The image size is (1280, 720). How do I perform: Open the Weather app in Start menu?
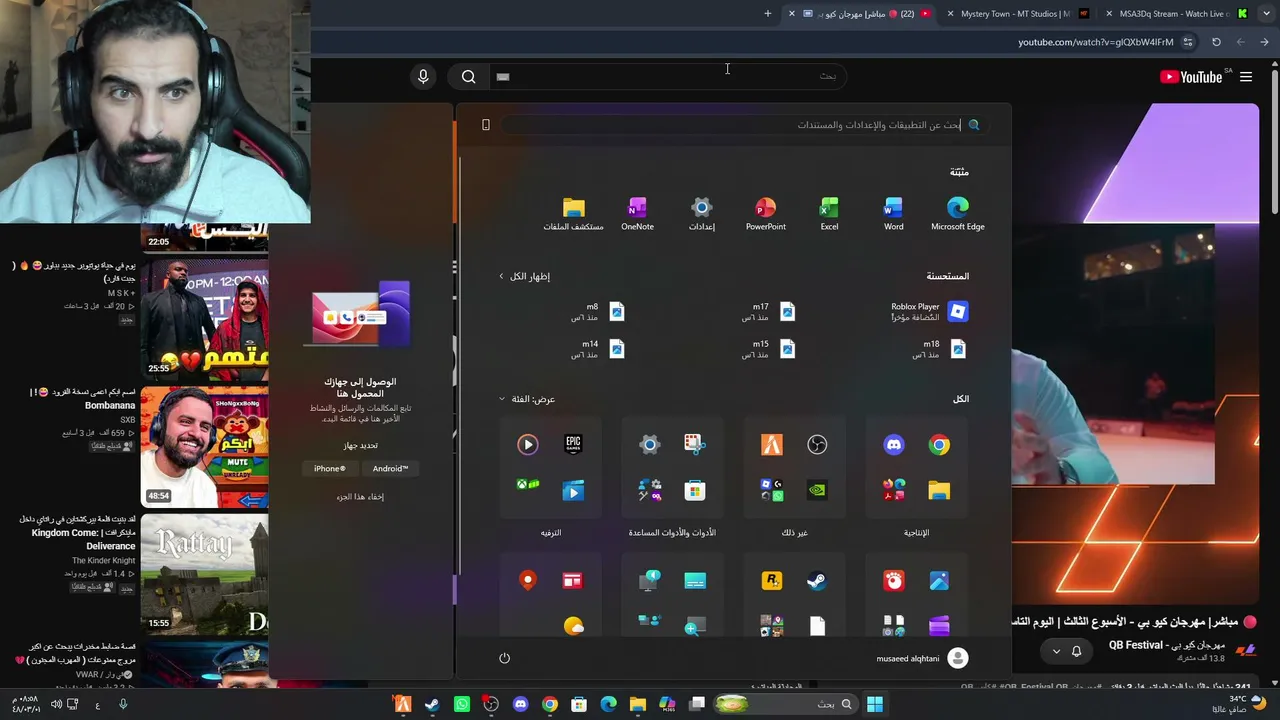[573, 626]
